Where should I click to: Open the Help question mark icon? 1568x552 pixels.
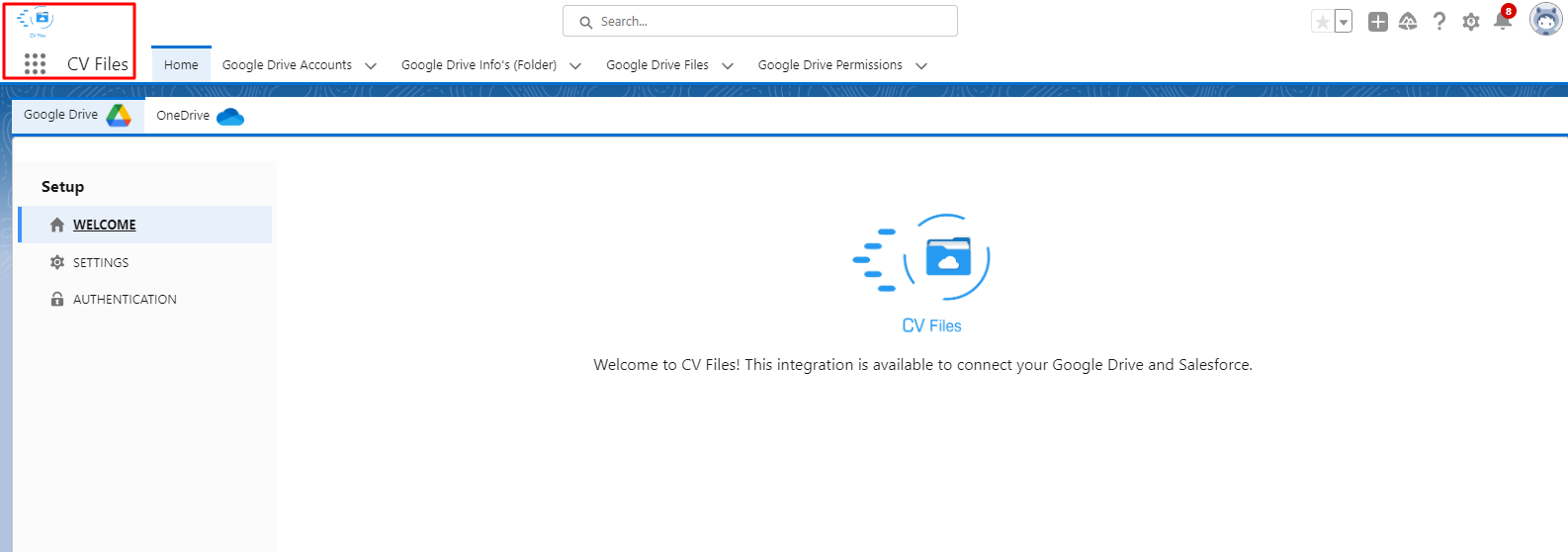(x=1439, y=22)
